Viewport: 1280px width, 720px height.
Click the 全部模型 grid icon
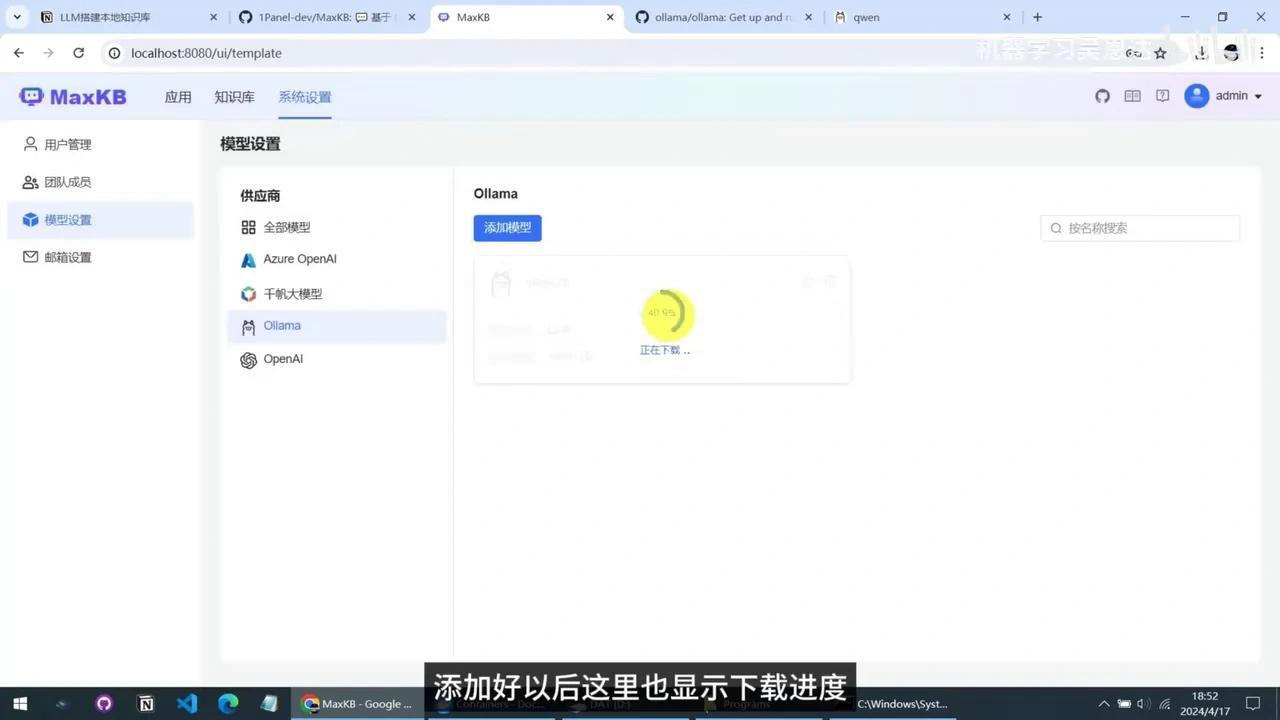coord(248,228)
